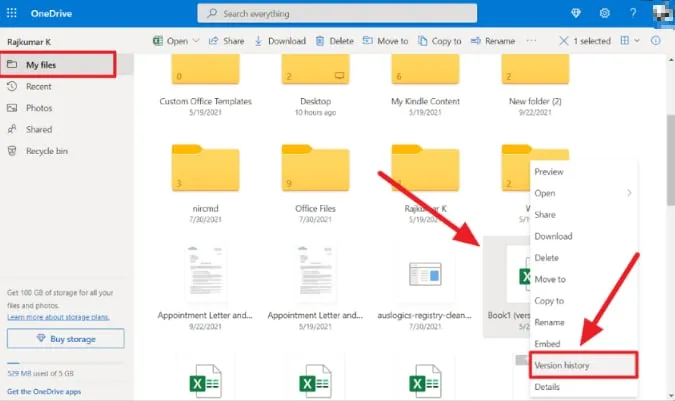Open the Custom Office Templates folder

click(x=205, y=86)
